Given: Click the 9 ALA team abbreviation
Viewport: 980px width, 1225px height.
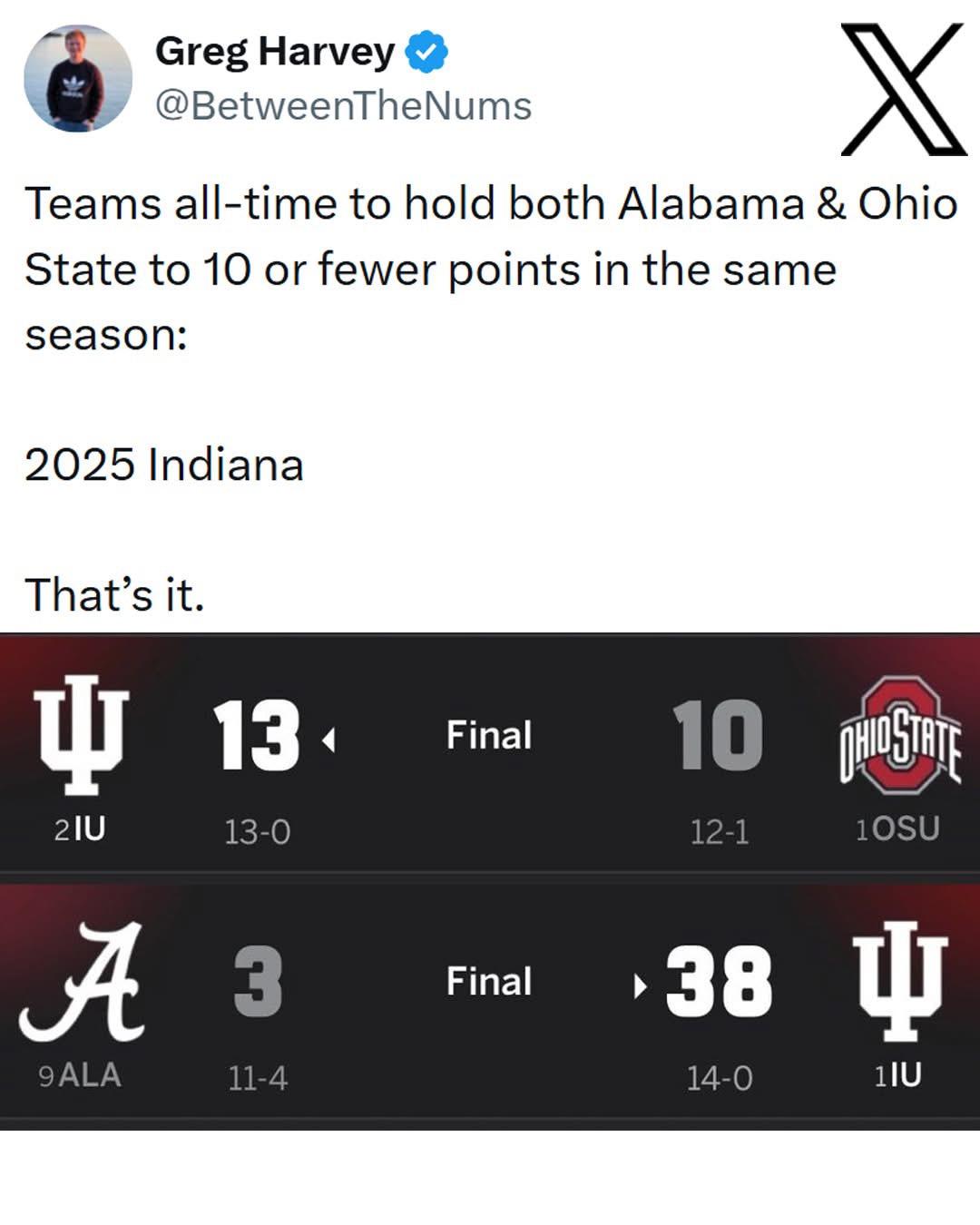Looking at the screenshot, I should coord(80,1075).
